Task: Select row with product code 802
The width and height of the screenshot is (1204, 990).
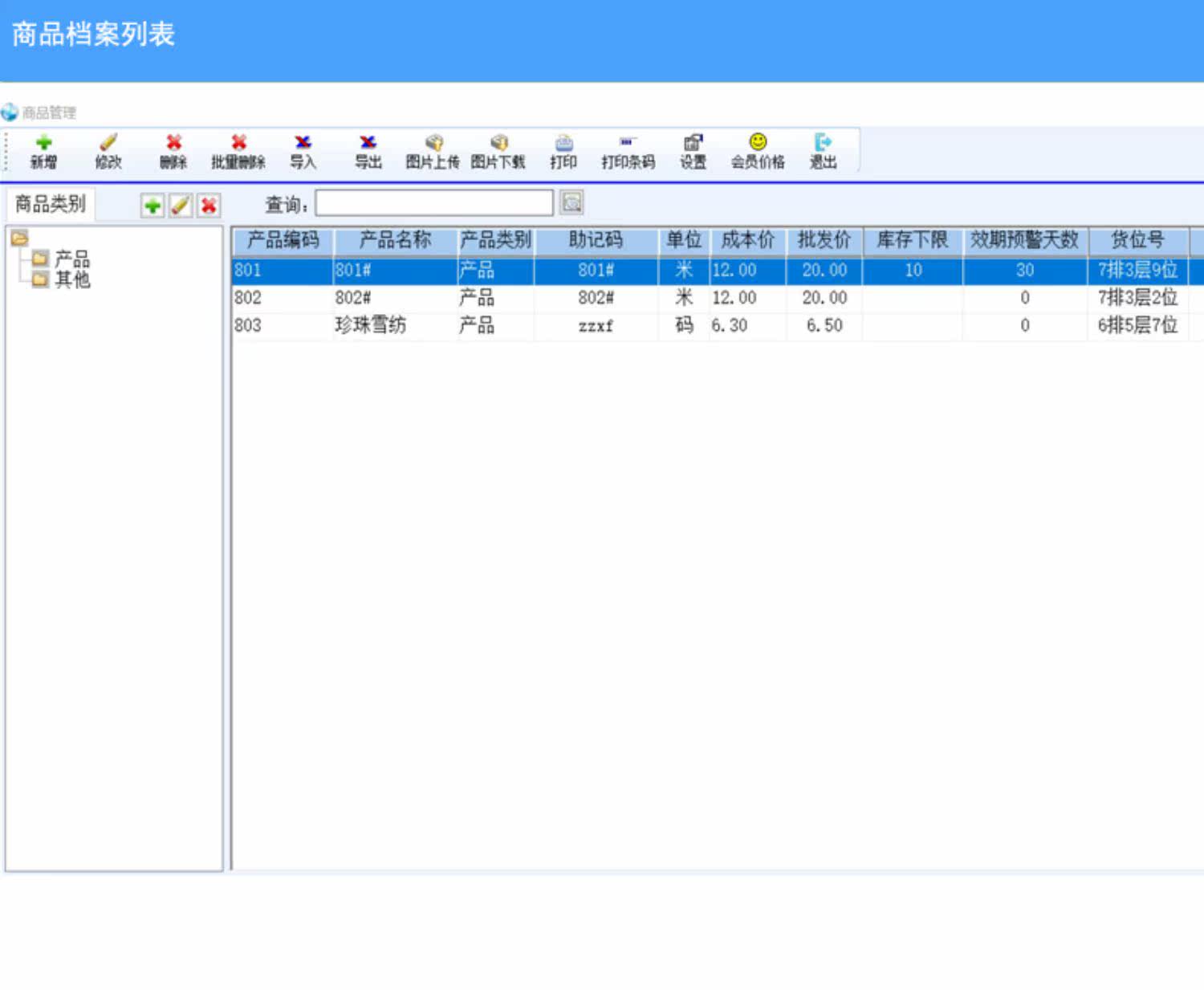Action: (718, 298)
